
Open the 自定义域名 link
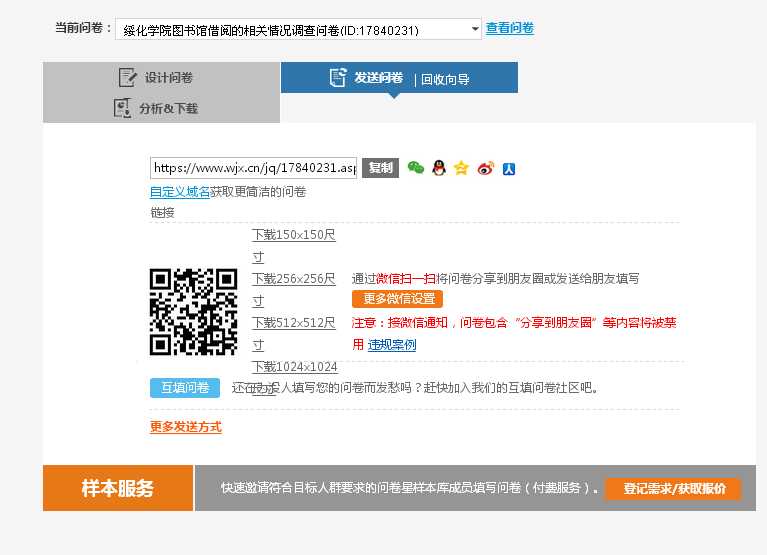pos(180,192)
